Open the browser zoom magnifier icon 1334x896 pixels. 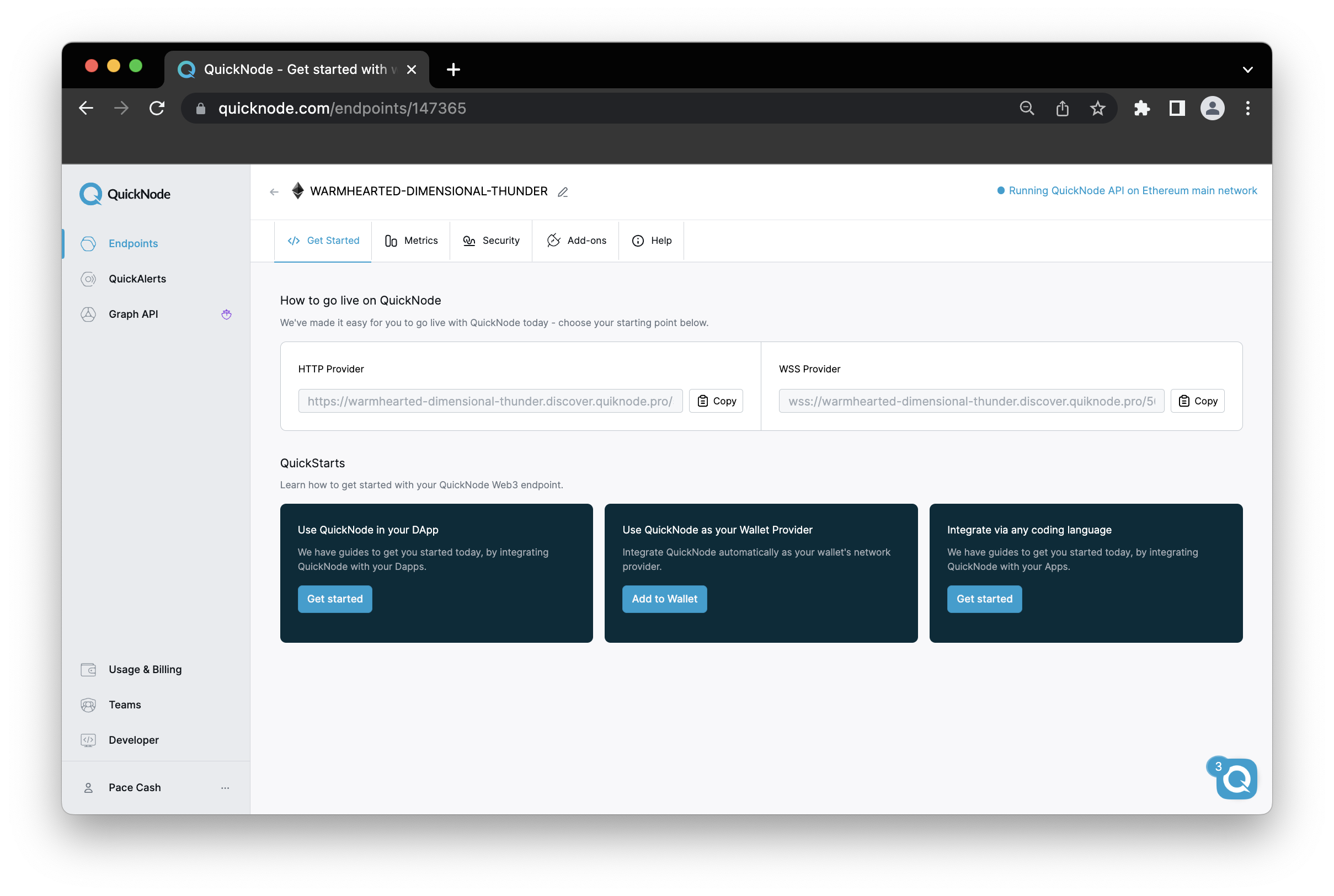pyautogui.click(x=1027, y=108)
